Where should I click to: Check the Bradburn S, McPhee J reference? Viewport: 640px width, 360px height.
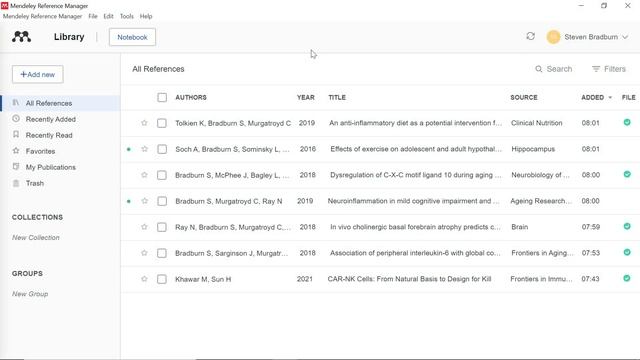click(162, 175)
